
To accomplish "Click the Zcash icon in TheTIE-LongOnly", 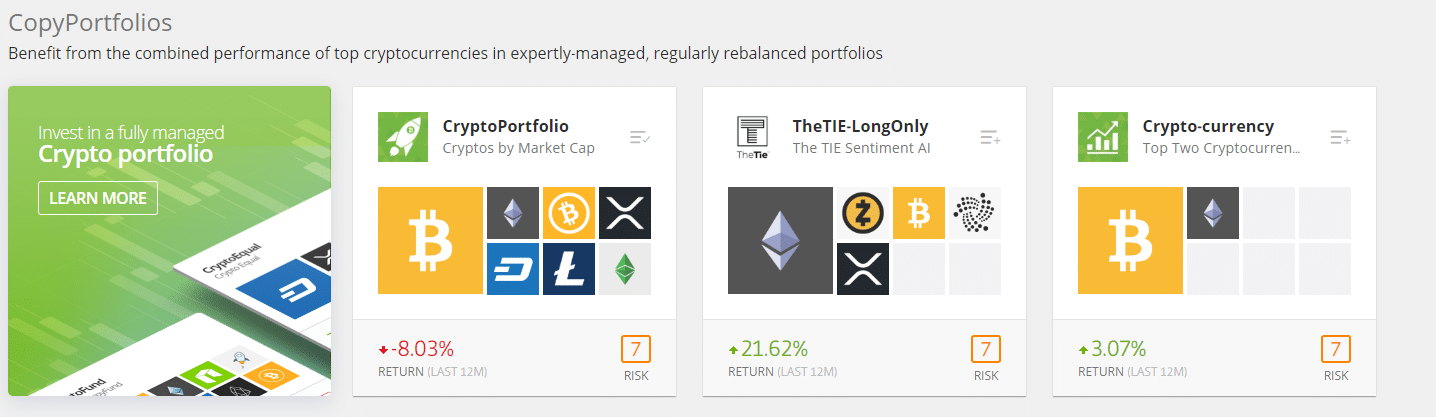I will click(862, 213).
